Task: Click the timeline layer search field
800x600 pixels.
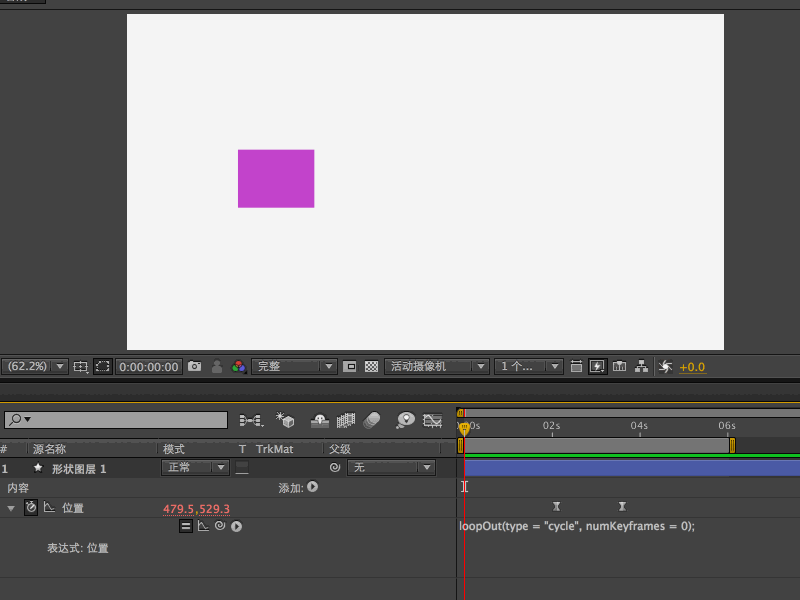Action: 116,420
